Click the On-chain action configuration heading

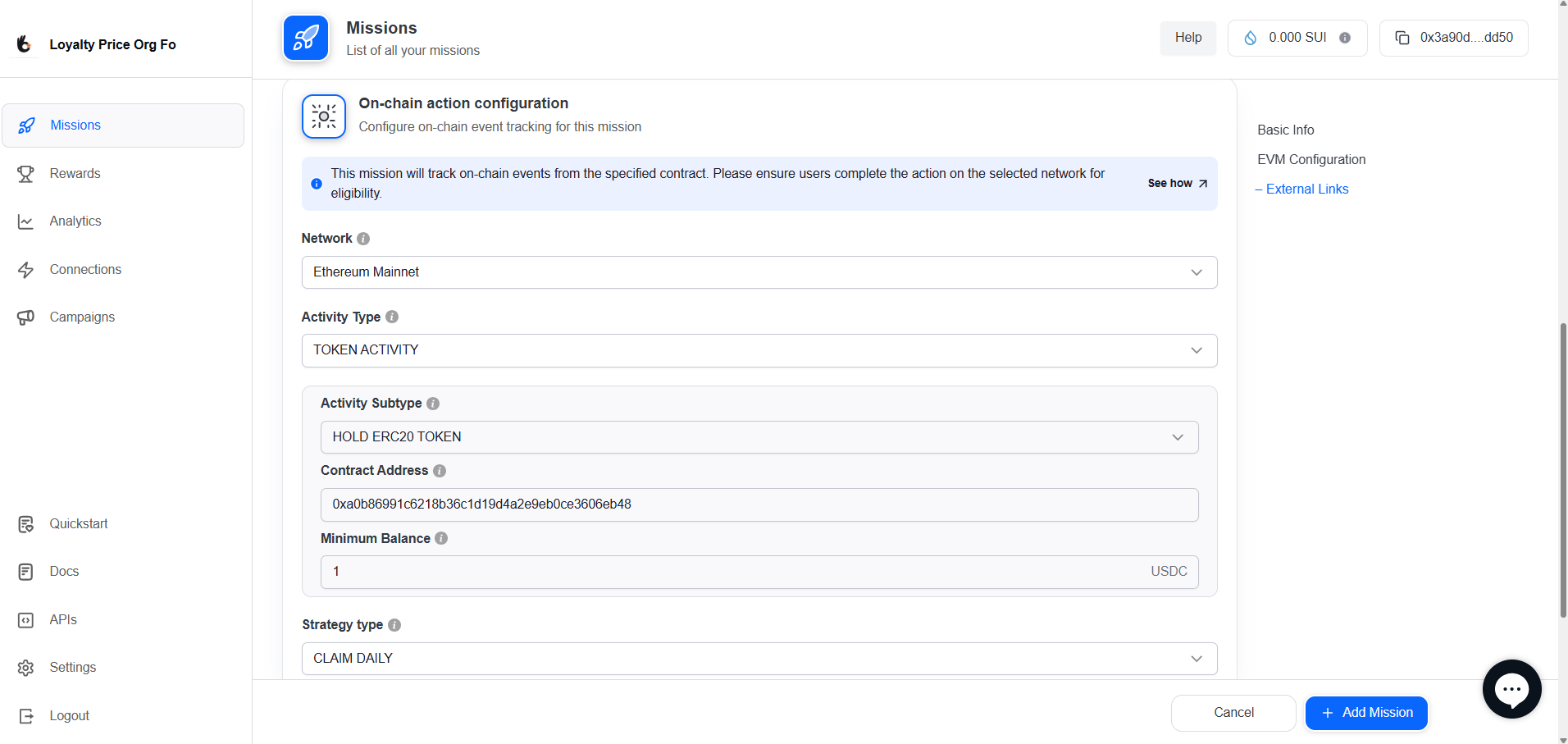click(463, 103)
